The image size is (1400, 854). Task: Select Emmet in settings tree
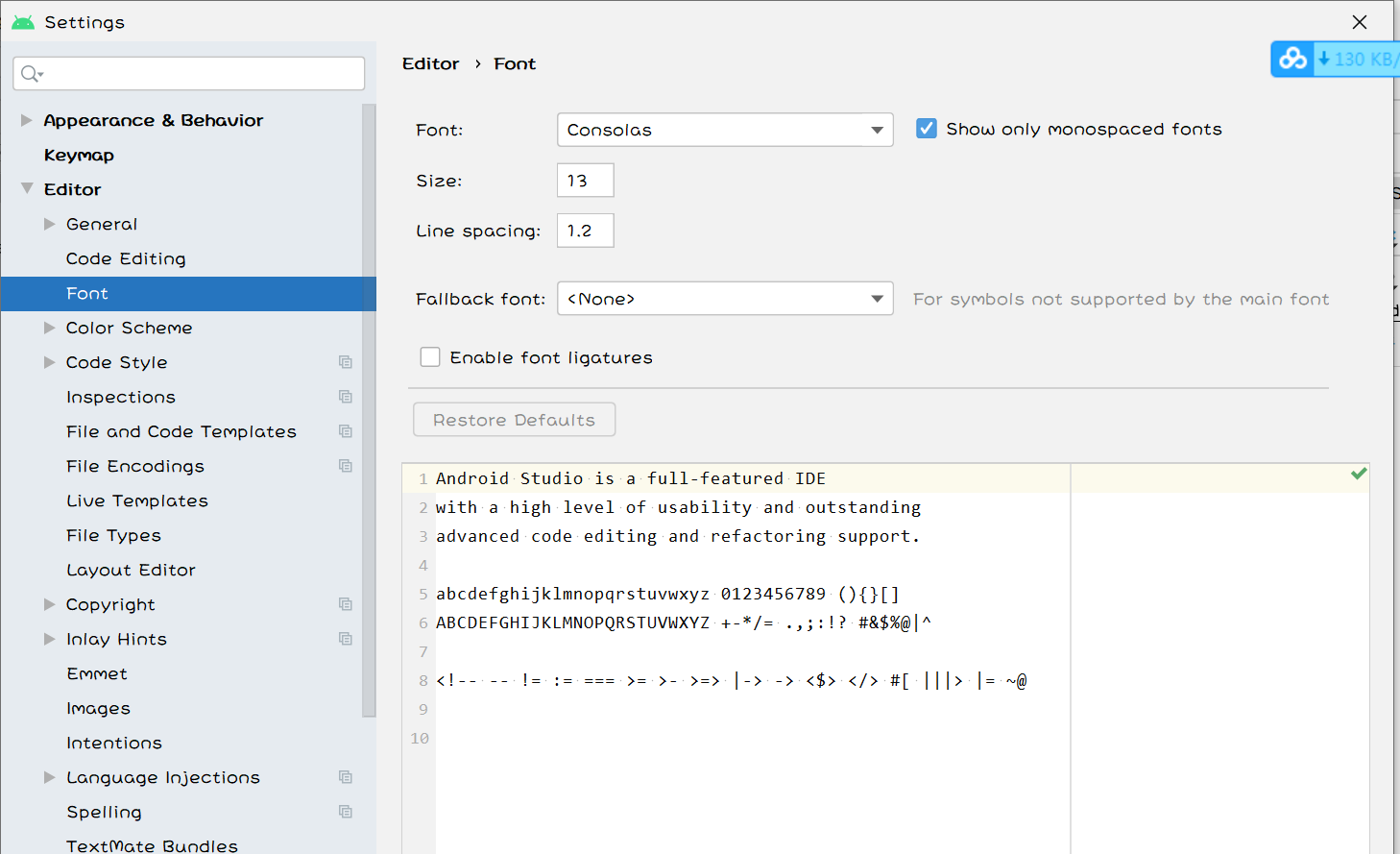[97, 673]
